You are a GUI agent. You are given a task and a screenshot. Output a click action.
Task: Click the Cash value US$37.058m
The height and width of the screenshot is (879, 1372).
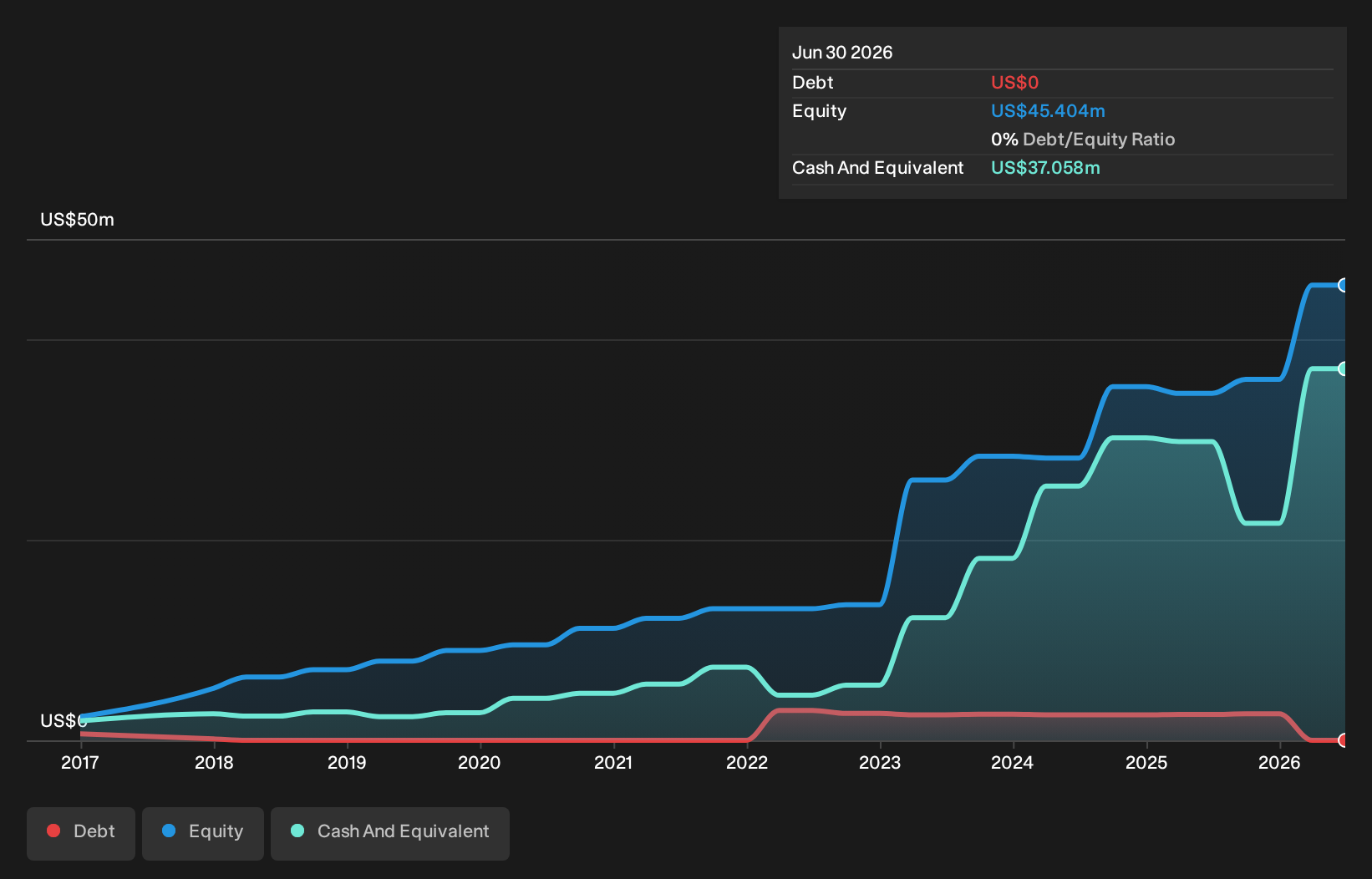pos(1045,168)
